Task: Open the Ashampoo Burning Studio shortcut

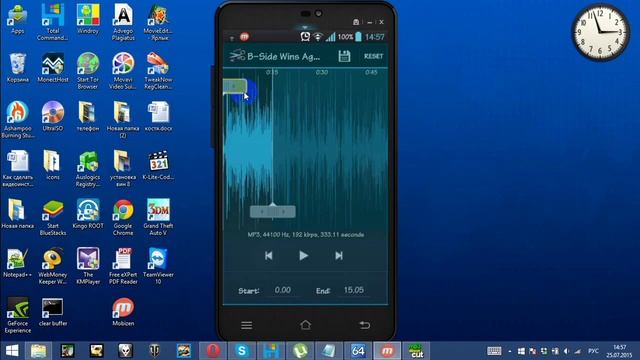Action: click(x=18, y=120)
